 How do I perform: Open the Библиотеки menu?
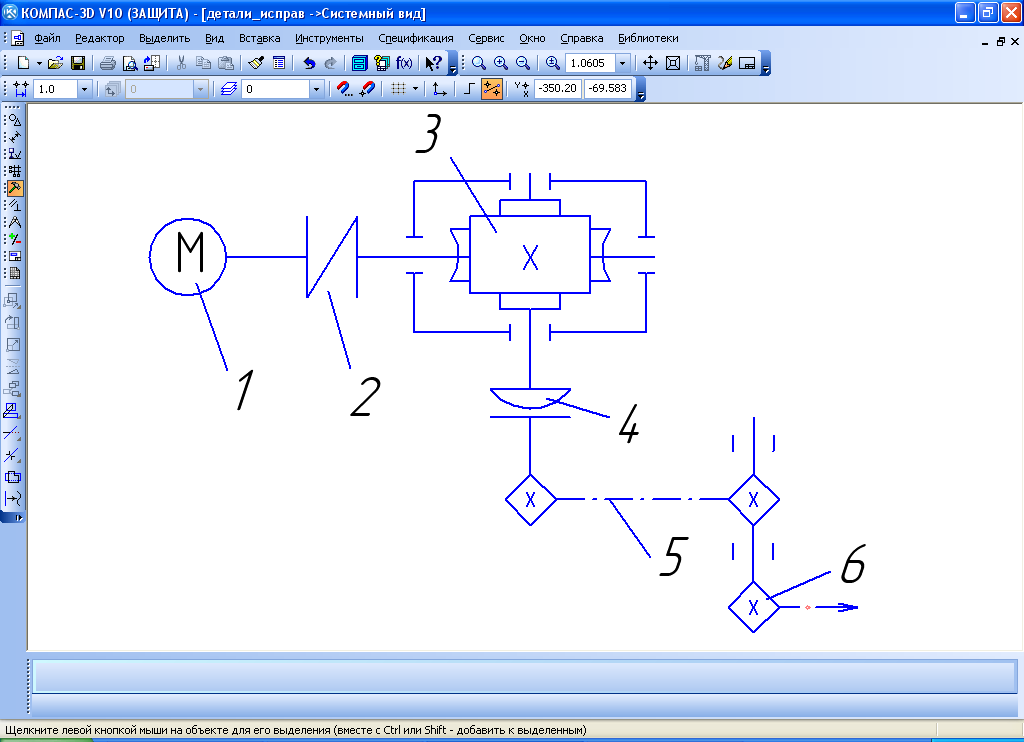pos(648,38)
